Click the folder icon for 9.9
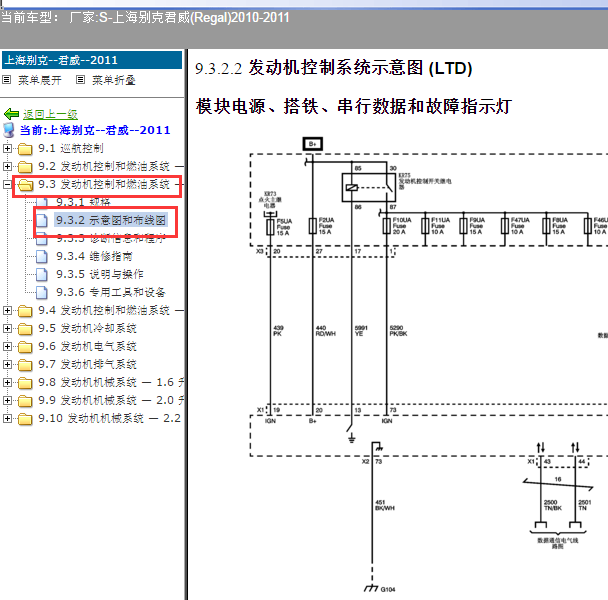 [25, 401]
